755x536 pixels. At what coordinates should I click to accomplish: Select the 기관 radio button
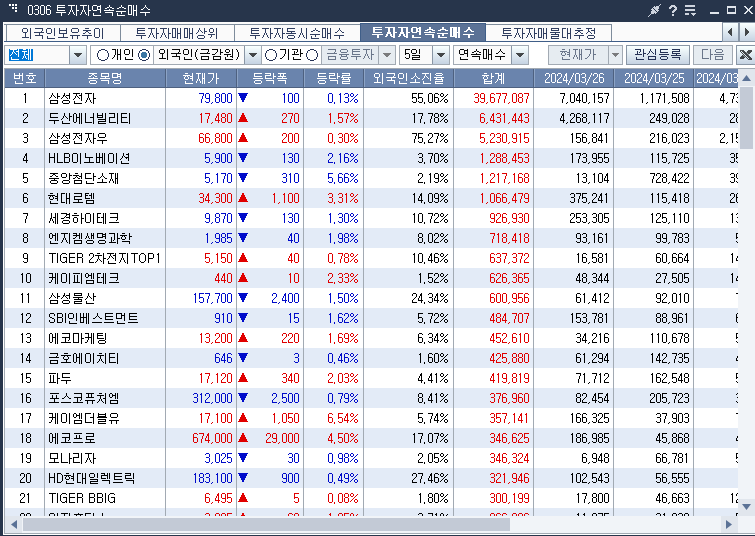(x=271, y=55)
